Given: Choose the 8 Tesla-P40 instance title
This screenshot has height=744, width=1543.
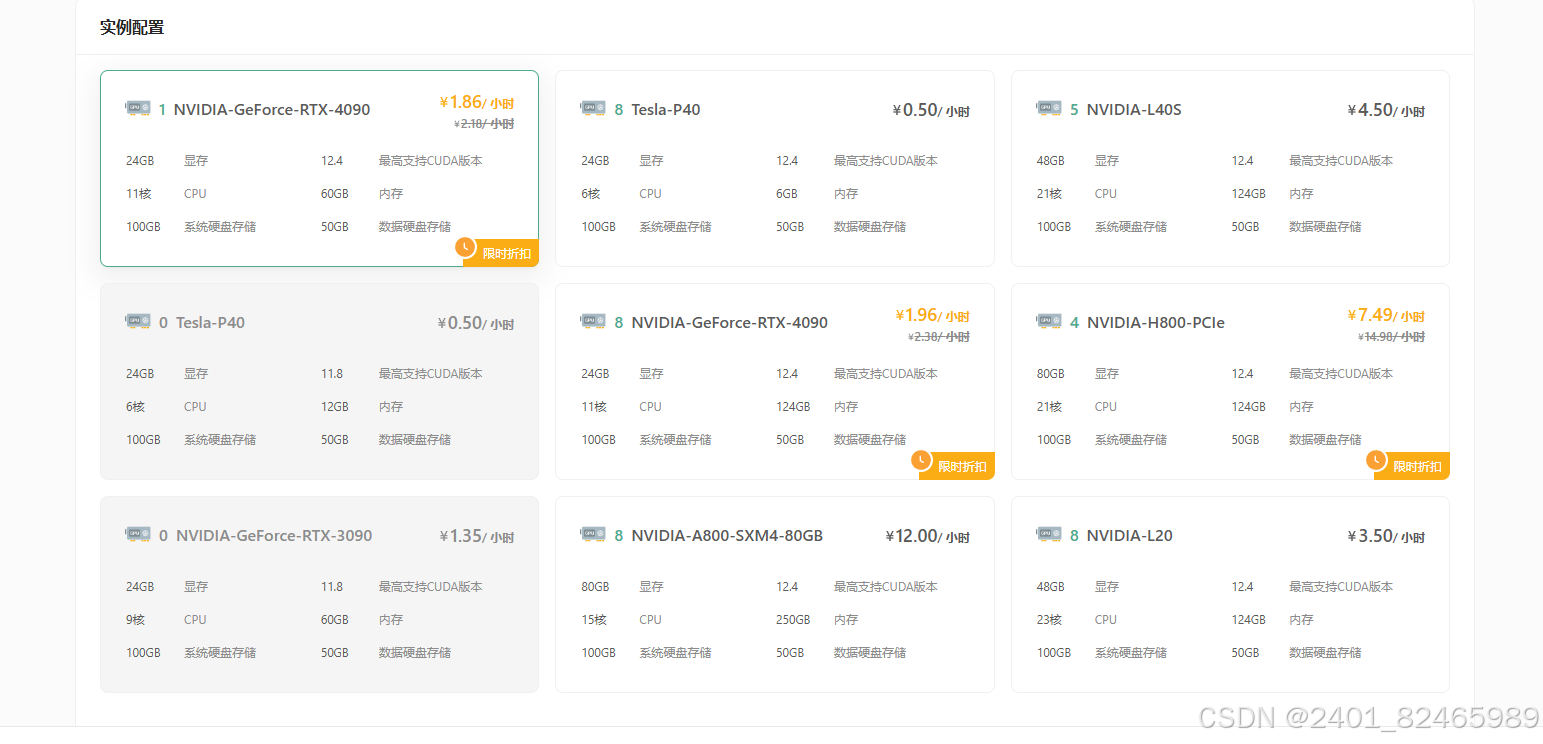Looking at the screenshot, I should pyautogui.click(x=657, y=110).
